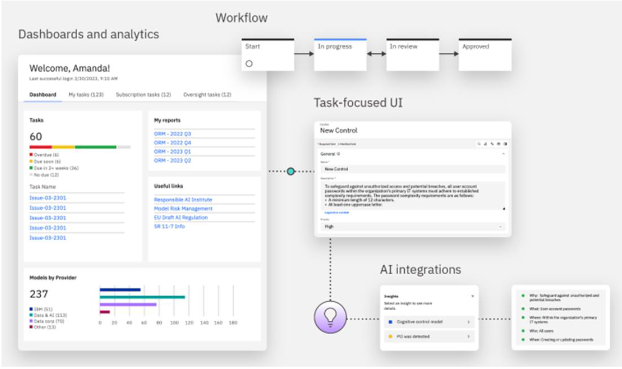622x369 pixels.
Task: Click the yellow due-soon segment of tasks bar
Action: coord(63,147)
